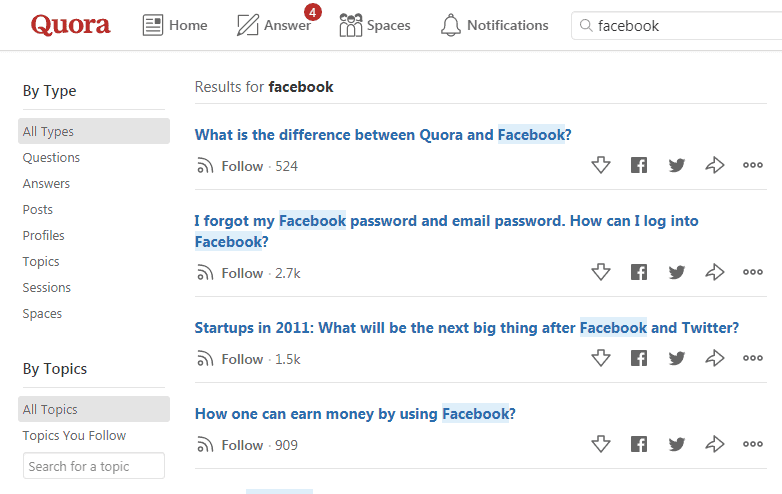
Task: Downvote the Quora and Facebook difference question
Action: 601,166
